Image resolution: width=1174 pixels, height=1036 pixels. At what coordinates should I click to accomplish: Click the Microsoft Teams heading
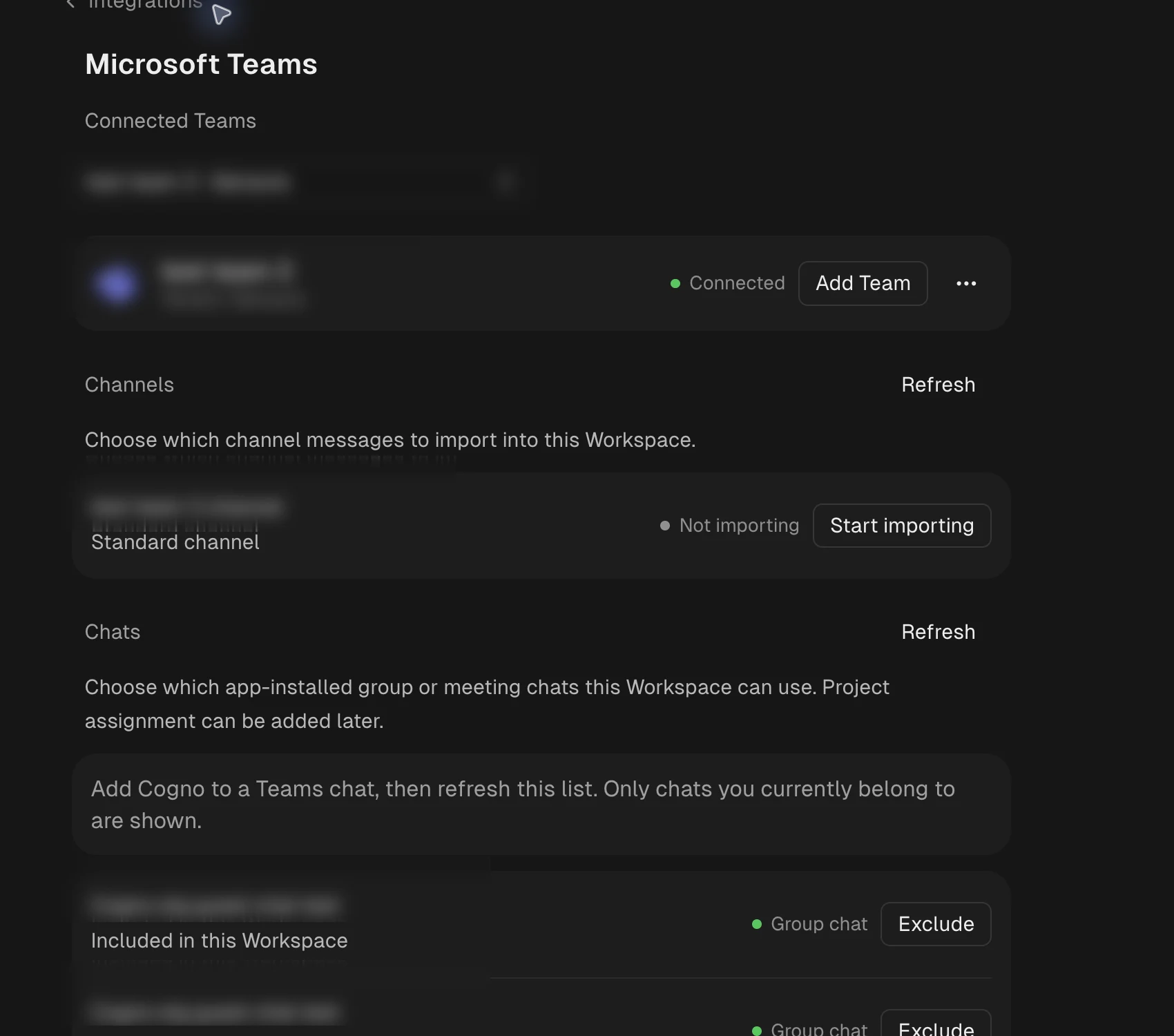click(x=201, y=64)
